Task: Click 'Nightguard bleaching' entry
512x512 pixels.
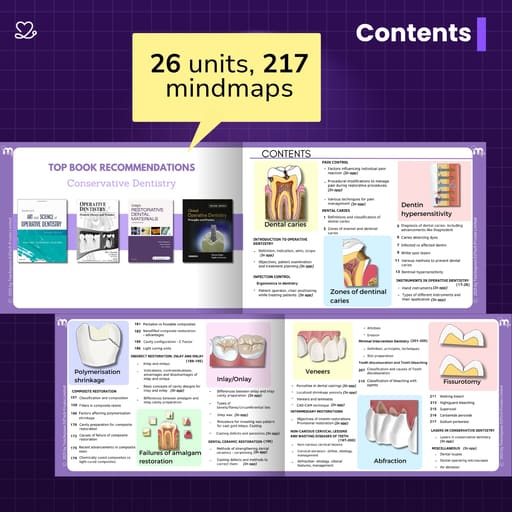Action: [x=457, y=403]
